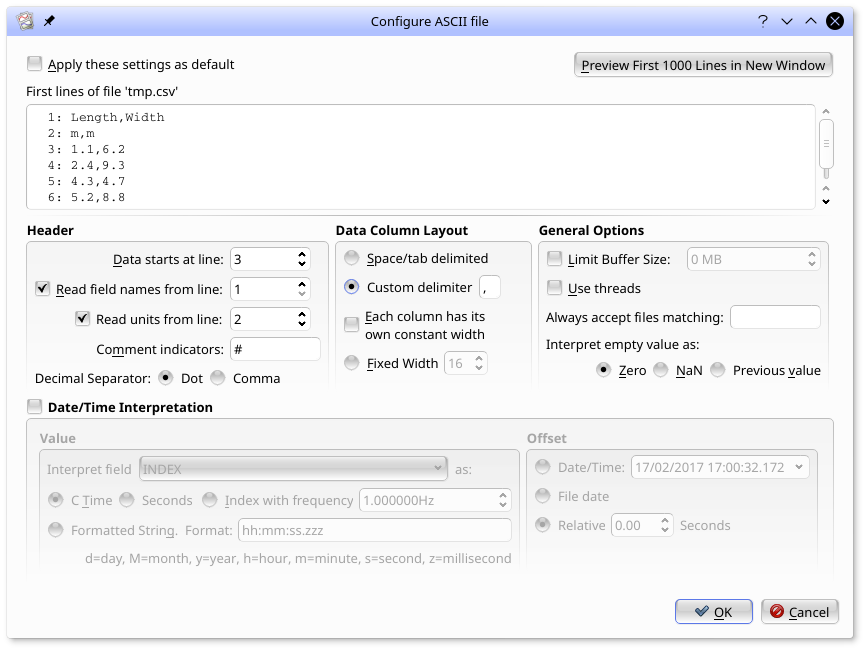Click preview line '6: 5.2,8.8'
Image resolution: width=866 pixels, height=651 pixels.
coord(87,197)
